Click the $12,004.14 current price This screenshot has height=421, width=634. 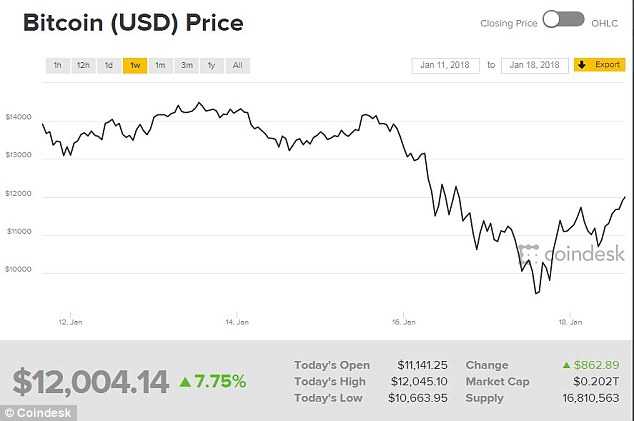pyautogui.click(x=91, y=381)
